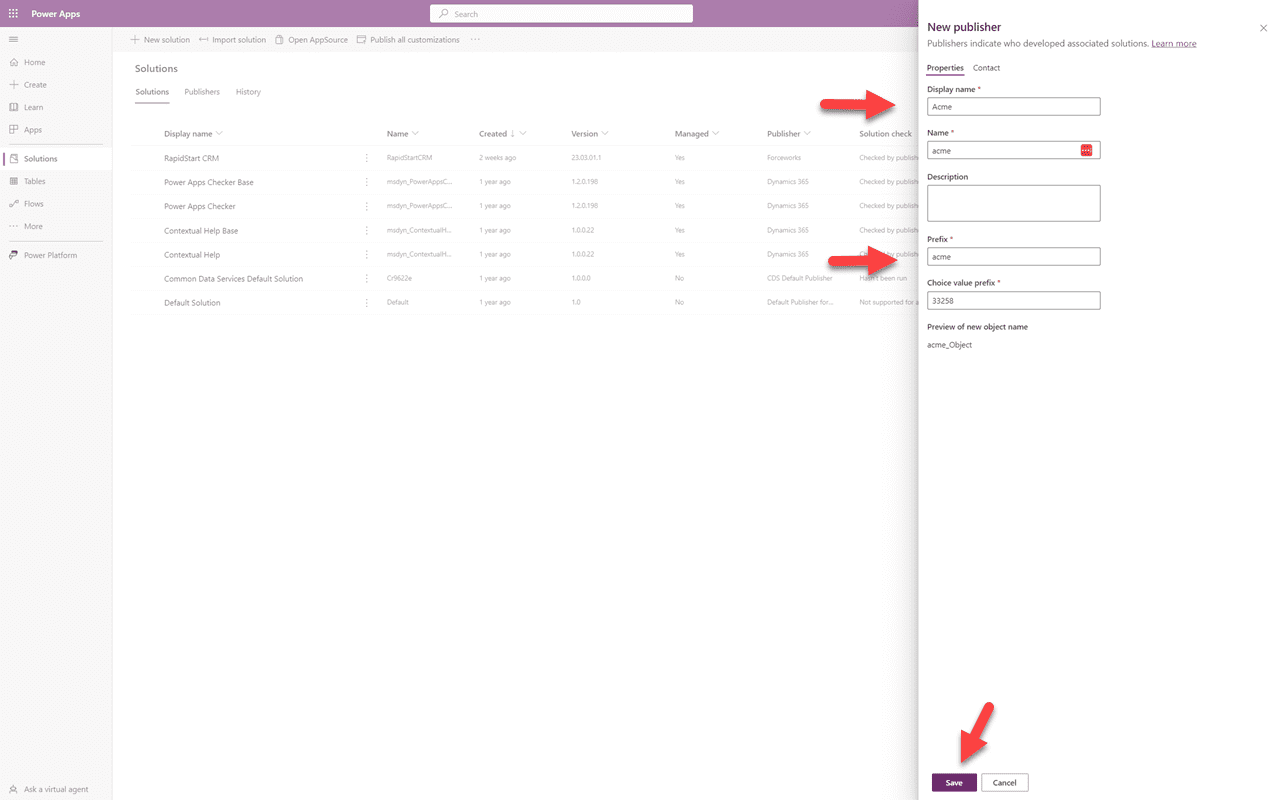1280x800 pixels.
Task: Open the Power Apps app launcher waffle
Action: (x=13, y=13)
